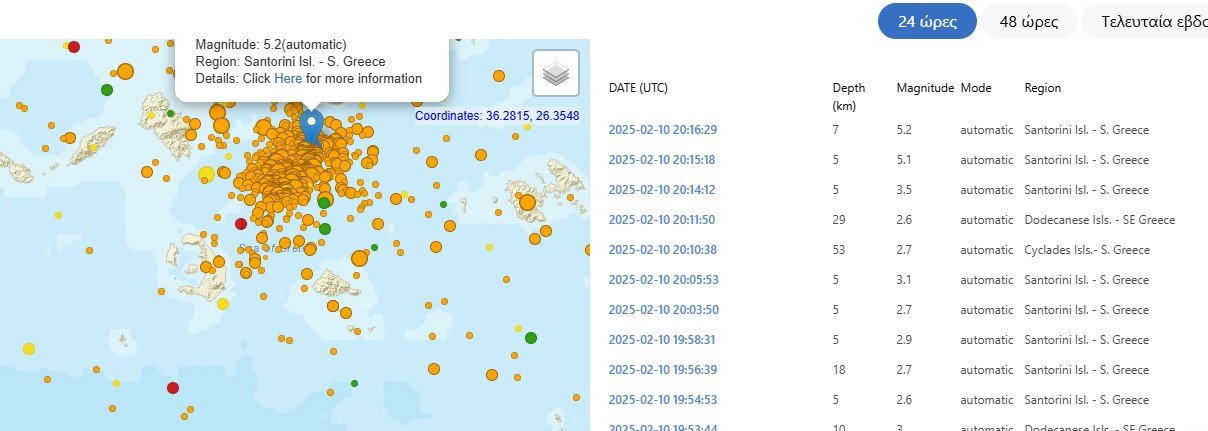The height and width of the screenshot is (431, 1208).
Task: Click the large green marker near top-left of map
Action: [107, 90]
